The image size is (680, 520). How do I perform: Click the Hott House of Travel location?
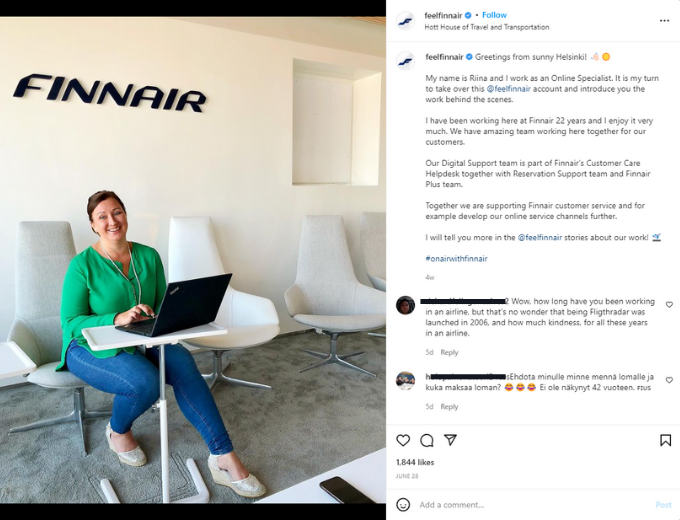487,27
